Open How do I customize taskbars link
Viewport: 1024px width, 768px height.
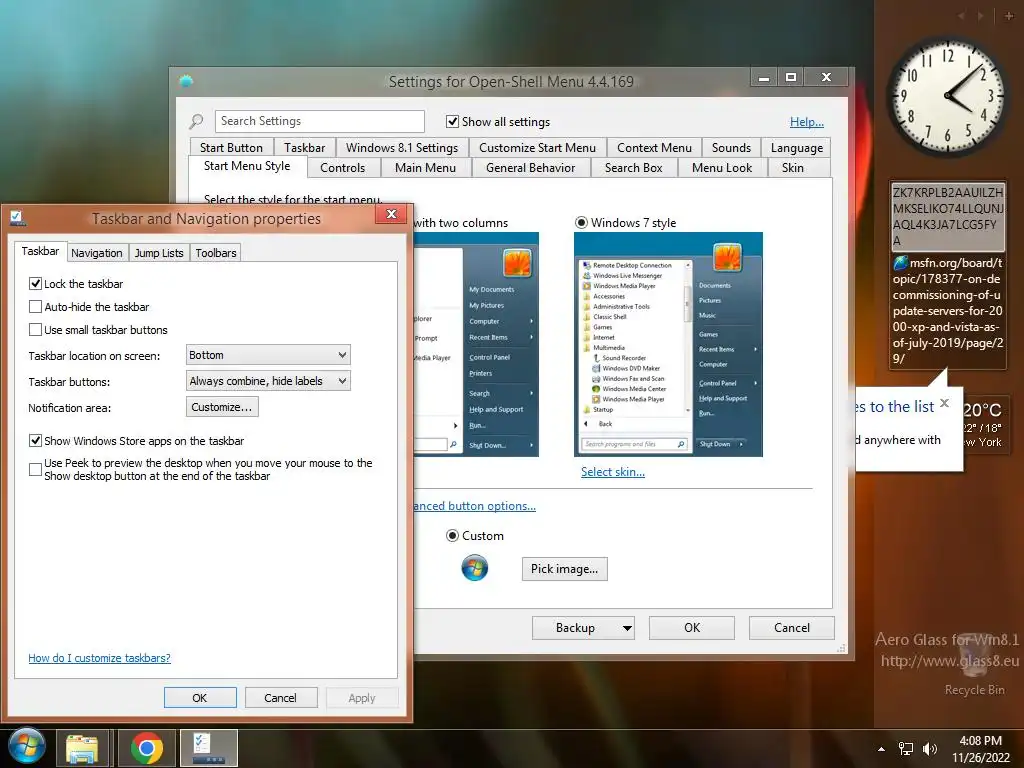point(99,658)
